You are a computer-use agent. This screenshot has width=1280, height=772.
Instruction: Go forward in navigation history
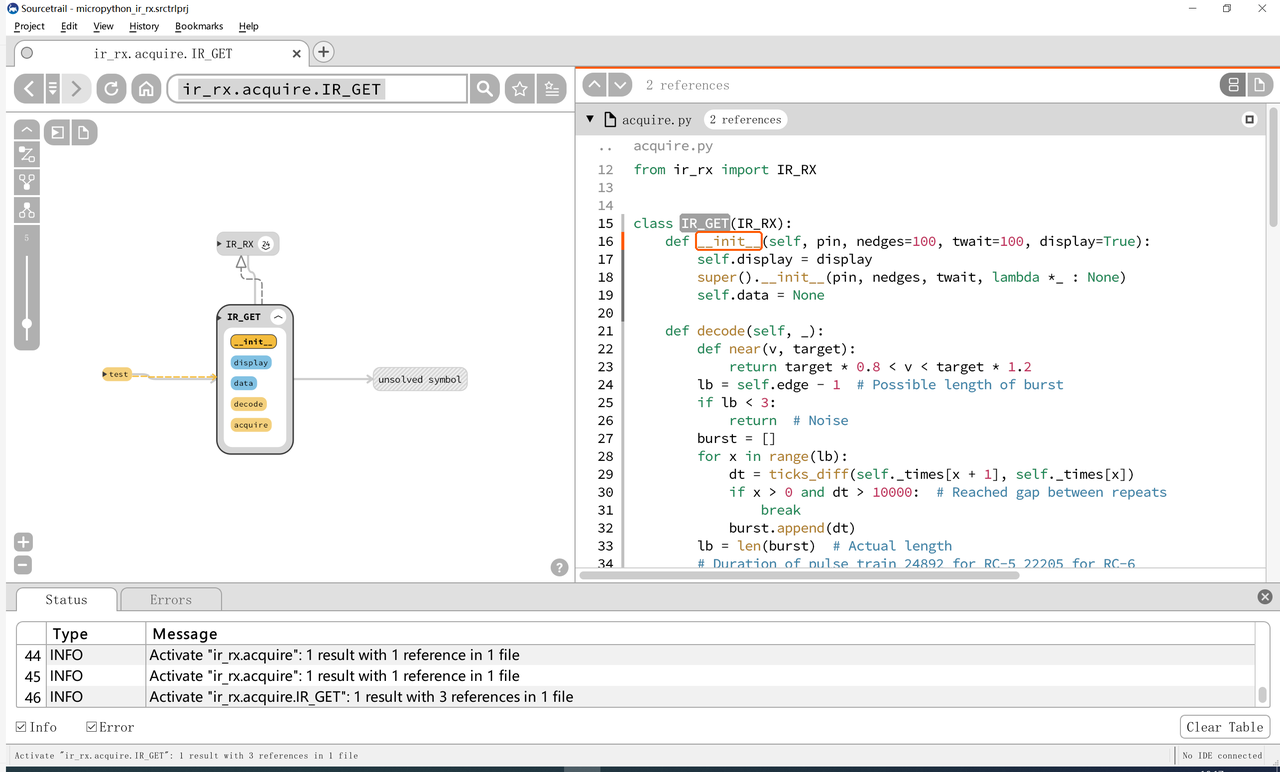pos(76,89)
